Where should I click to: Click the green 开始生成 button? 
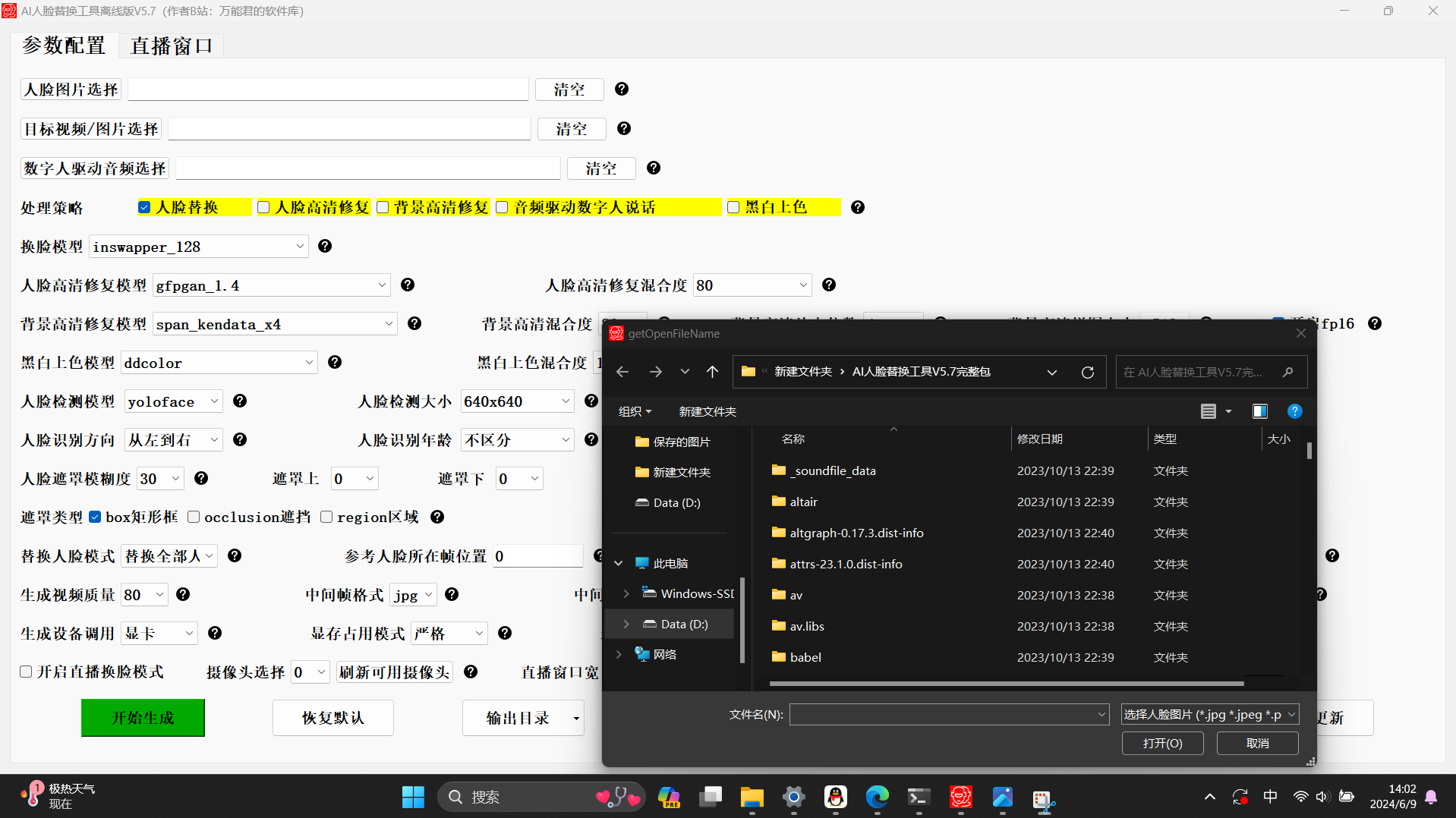click(143, 718)
